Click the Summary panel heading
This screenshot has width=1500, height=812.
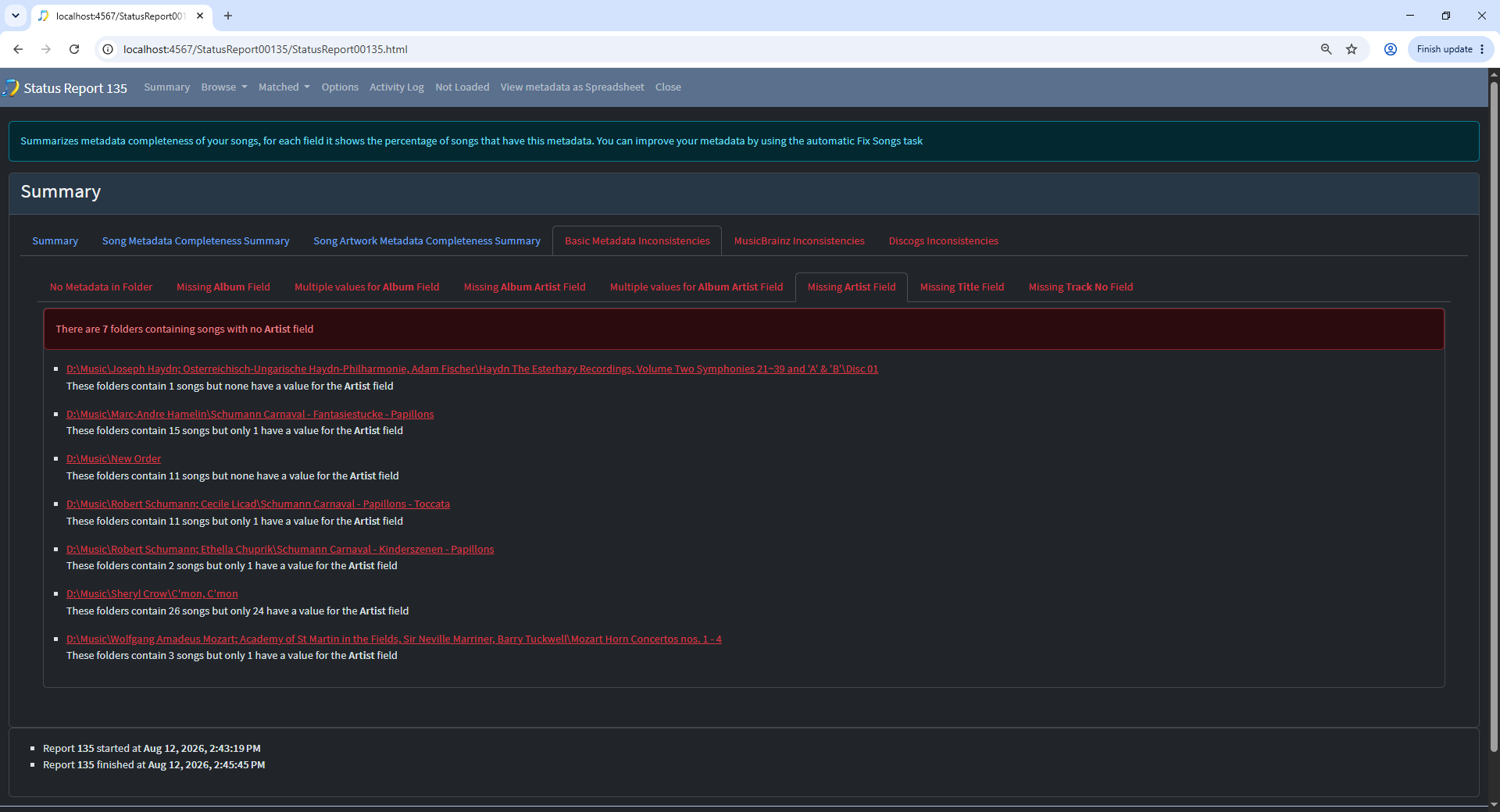pos(61,192)
